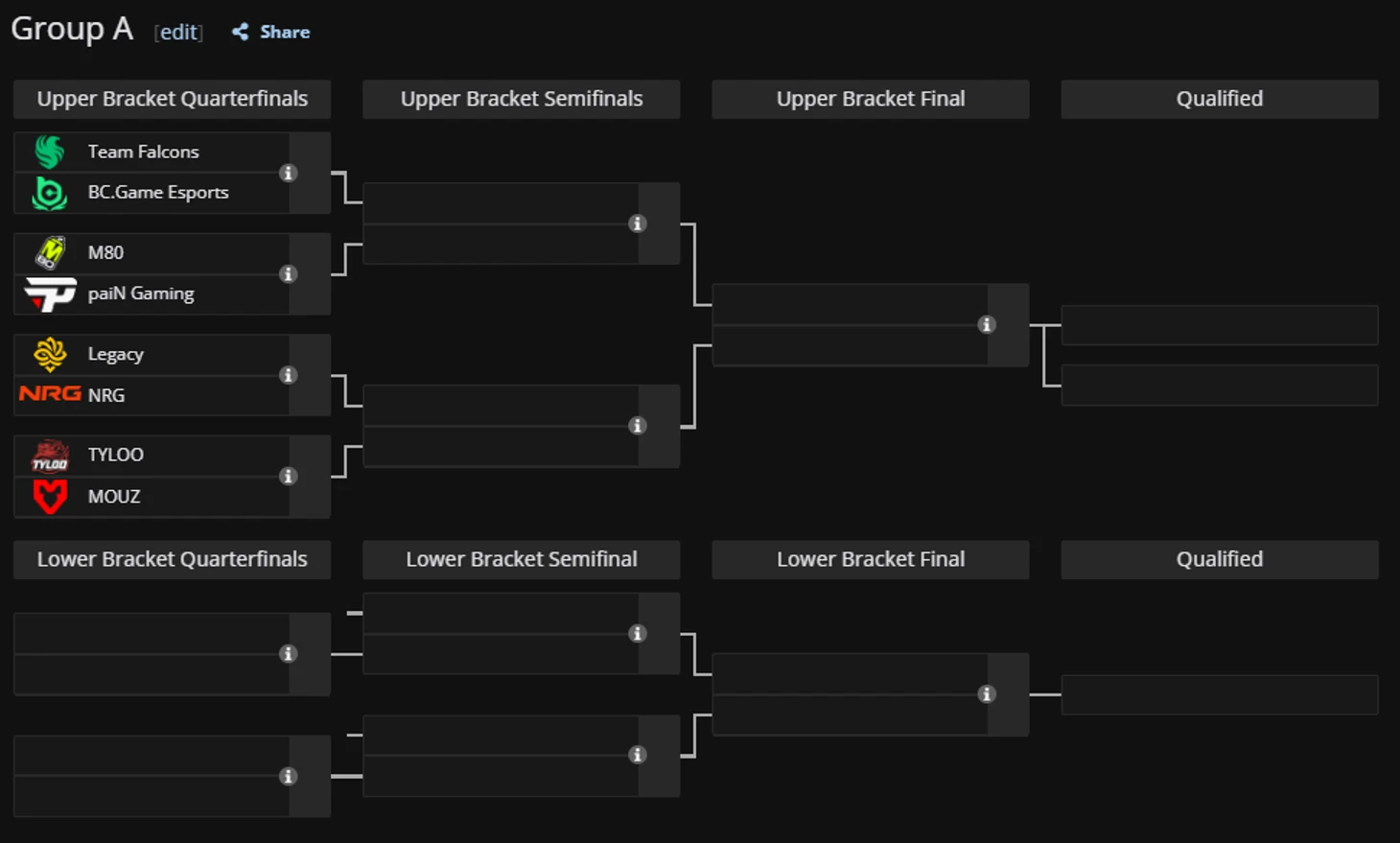
Task: Open Lower Bracket Final match info icon
Action: tap(986, 694)
